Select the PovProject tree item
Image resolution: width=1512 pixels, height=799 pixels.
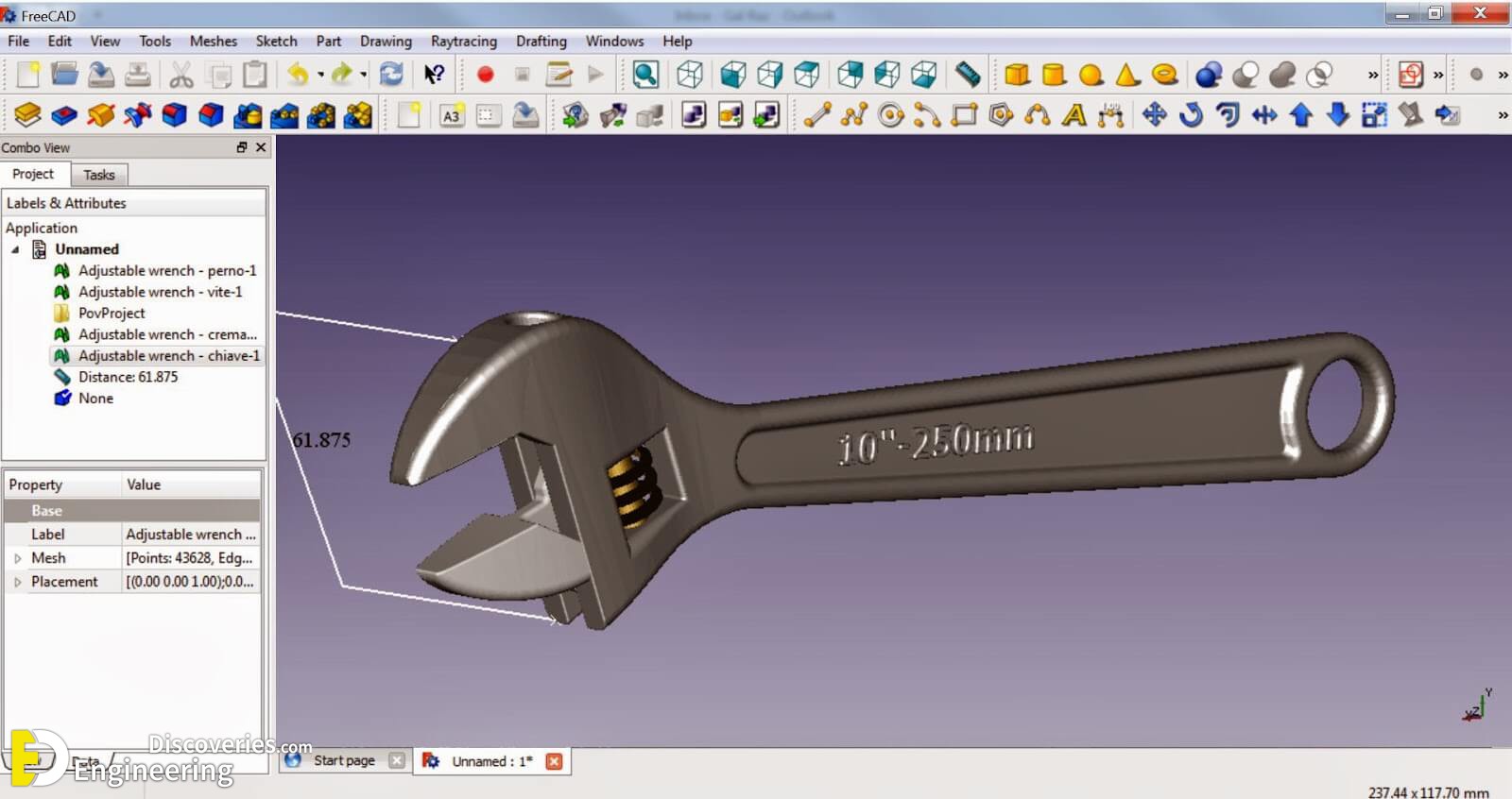(112, 313)
